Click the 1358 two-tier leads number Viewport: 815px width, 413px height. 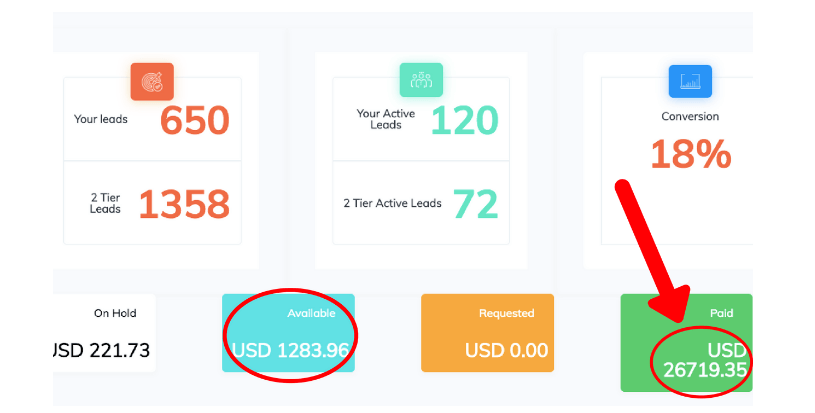[184, 204]
